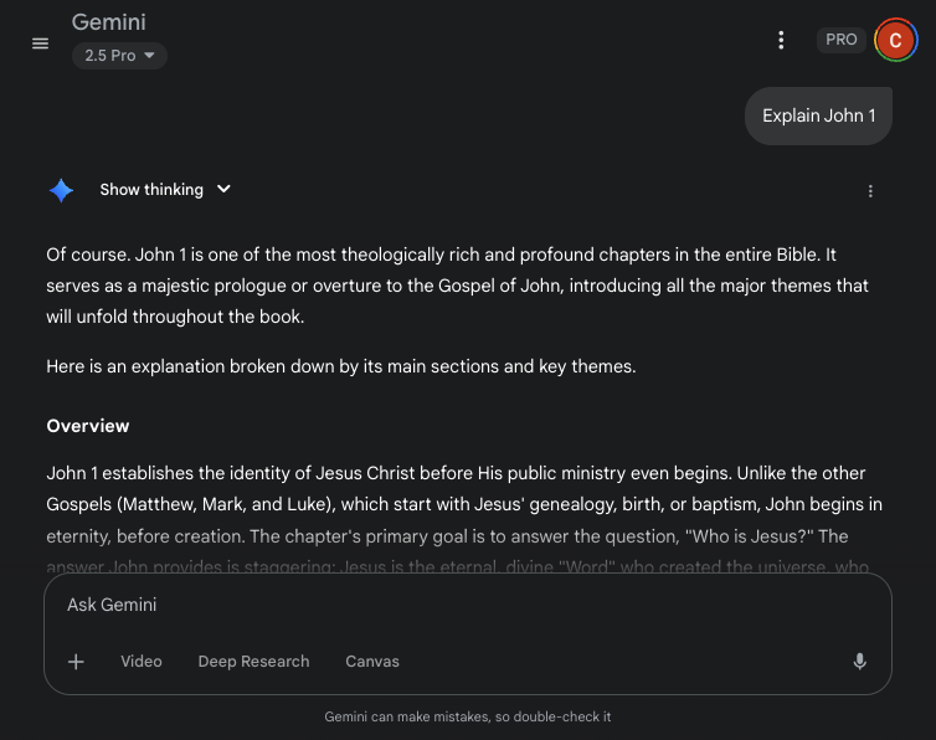This screenshot has height=740, width=936.
Task: Open the account avatar labeled C
Action: (895, 40)
